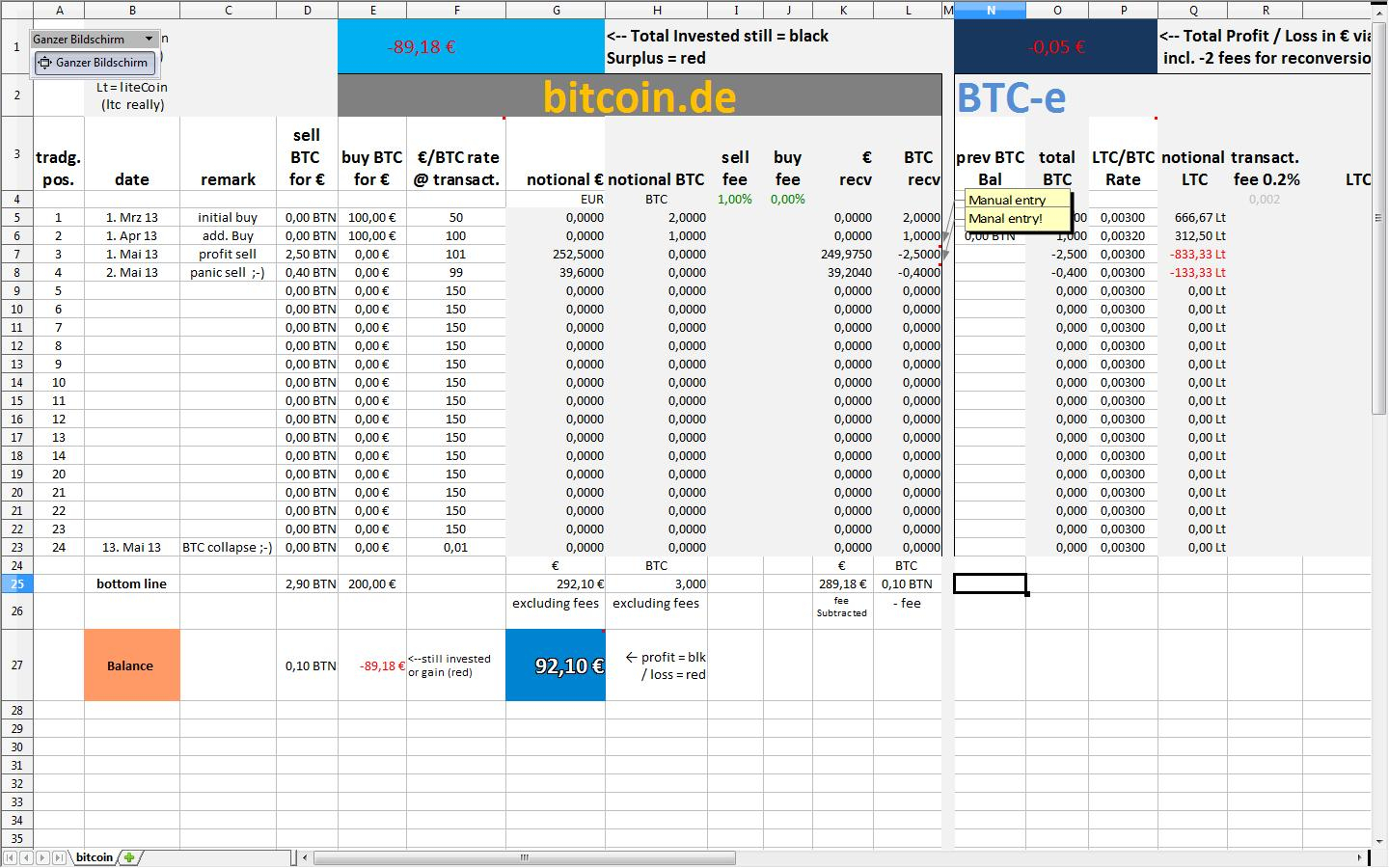The width and height of the screenshot is (1389, 868).
Task: Select the blue 92,10 € profit cell
Action: pyautogui.click(x=556, y=665)
